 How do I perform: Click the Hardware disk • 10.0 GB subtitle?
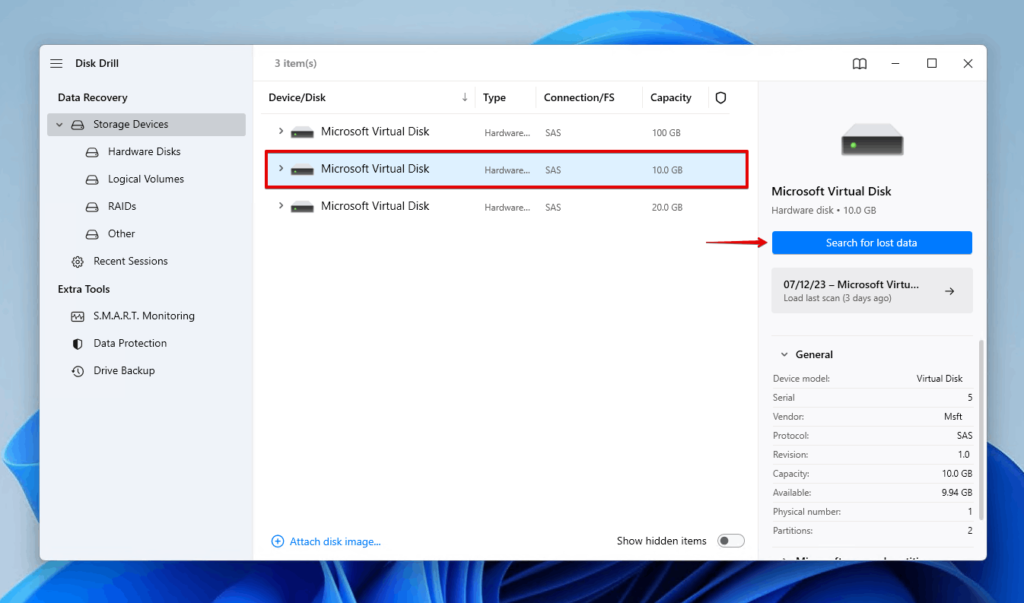824,210
